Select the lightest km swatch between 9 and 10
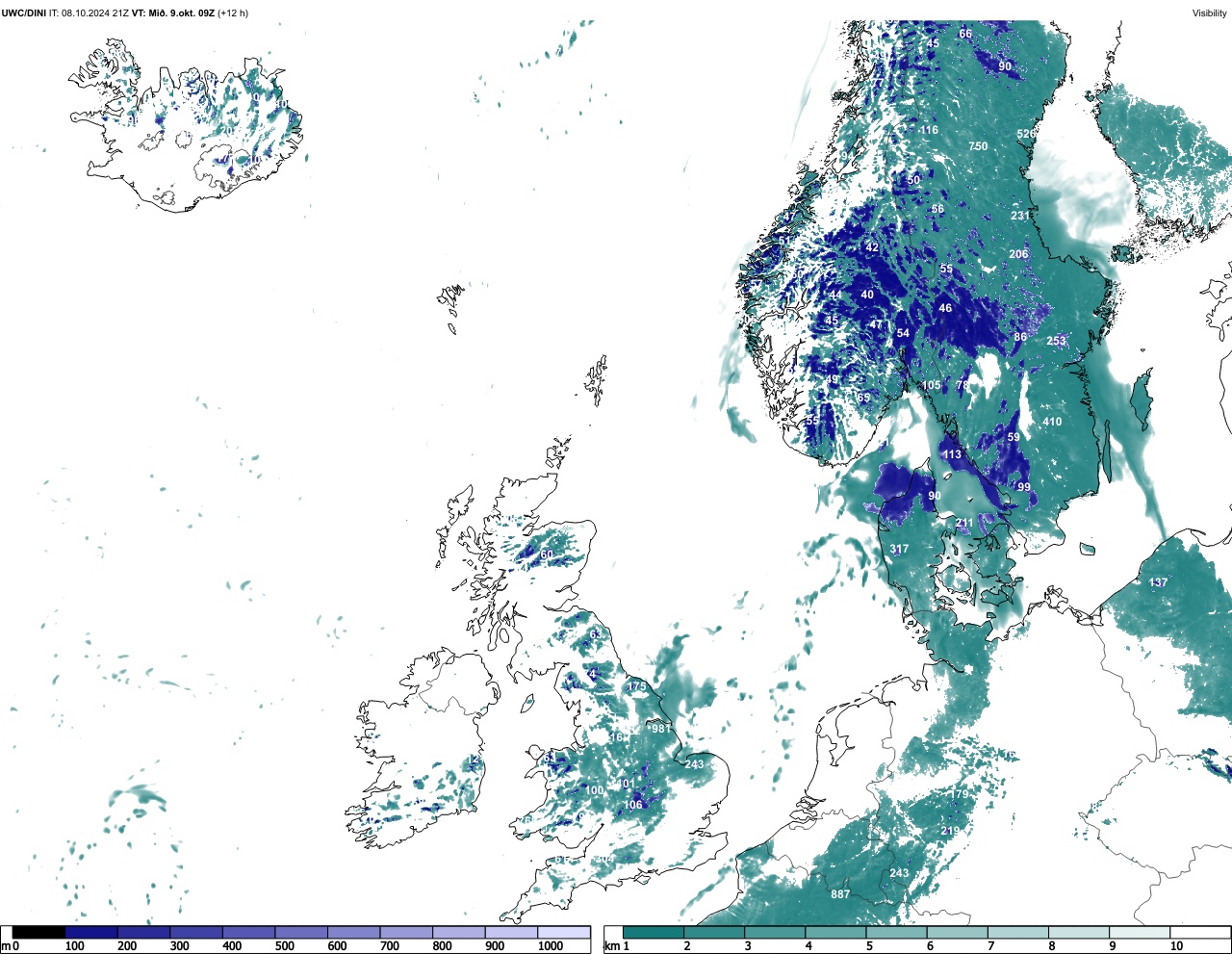This screenshot has width=1232, height=954. (x=1141, y=933)
